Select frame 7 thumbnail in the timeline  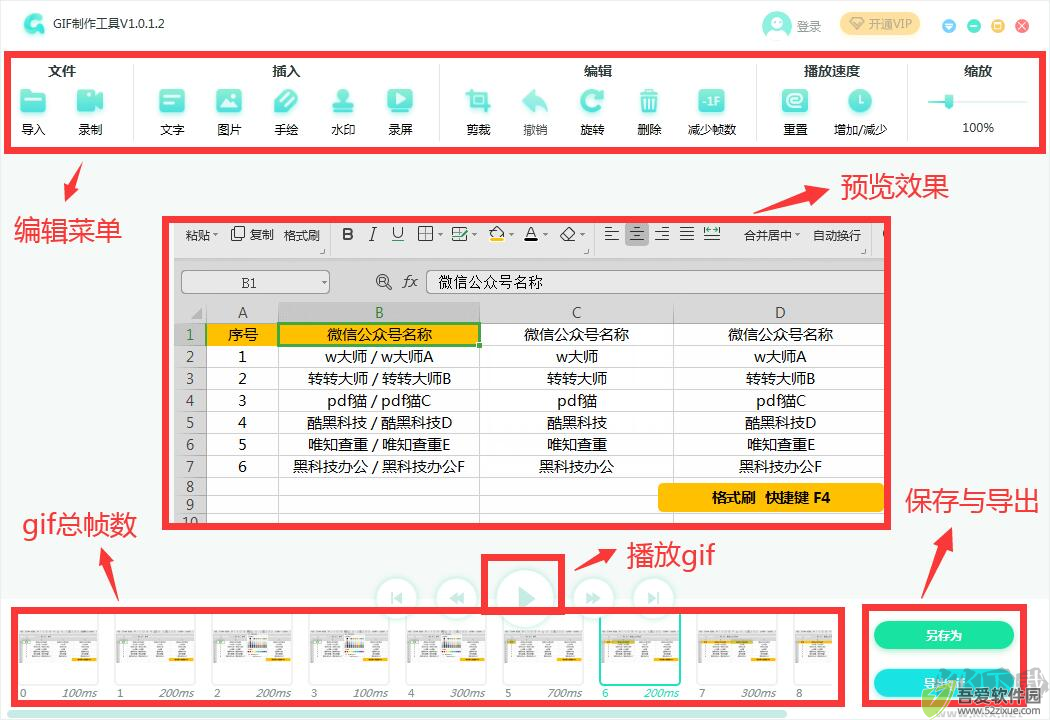[737, 648]
